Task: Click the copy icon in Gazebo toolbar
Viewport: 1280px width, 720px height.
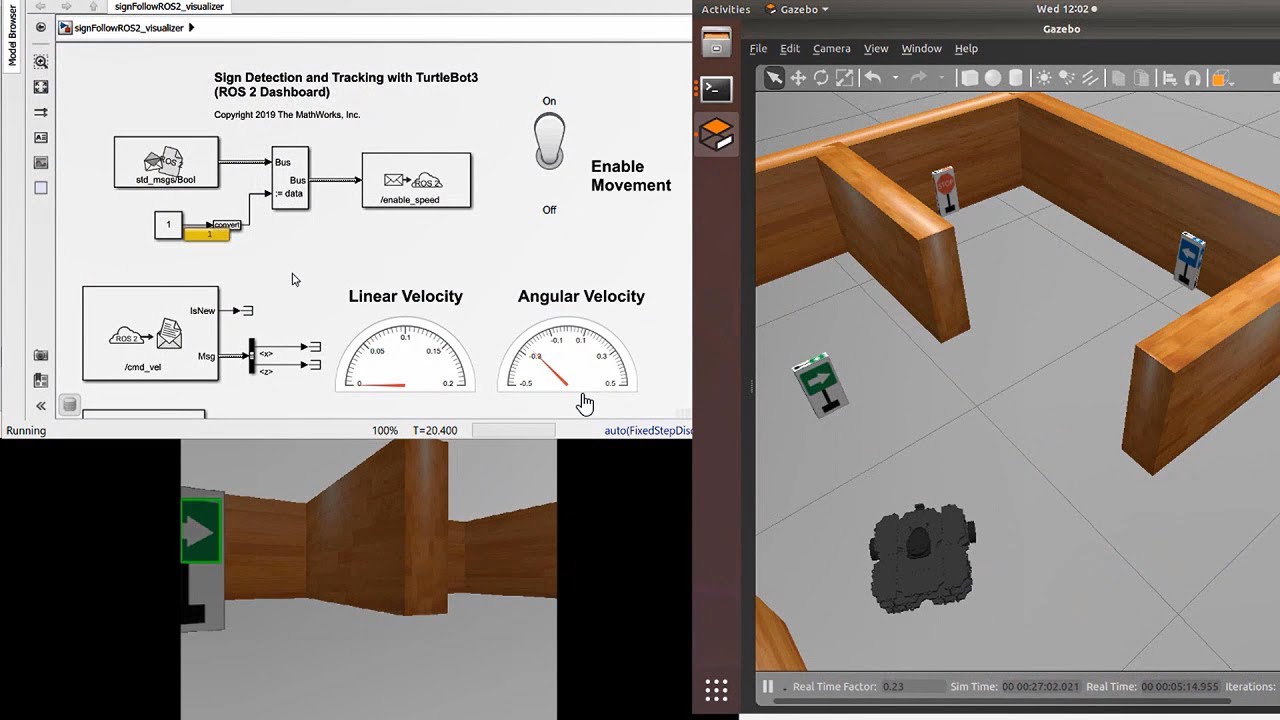Action: [1118, 78]
